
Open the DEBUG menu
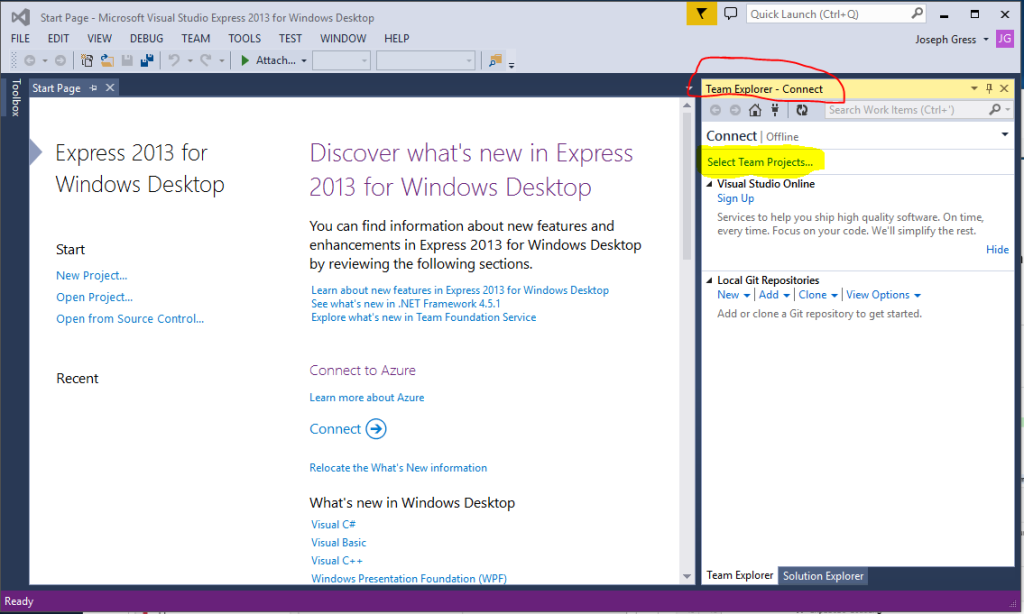point(146,38)
